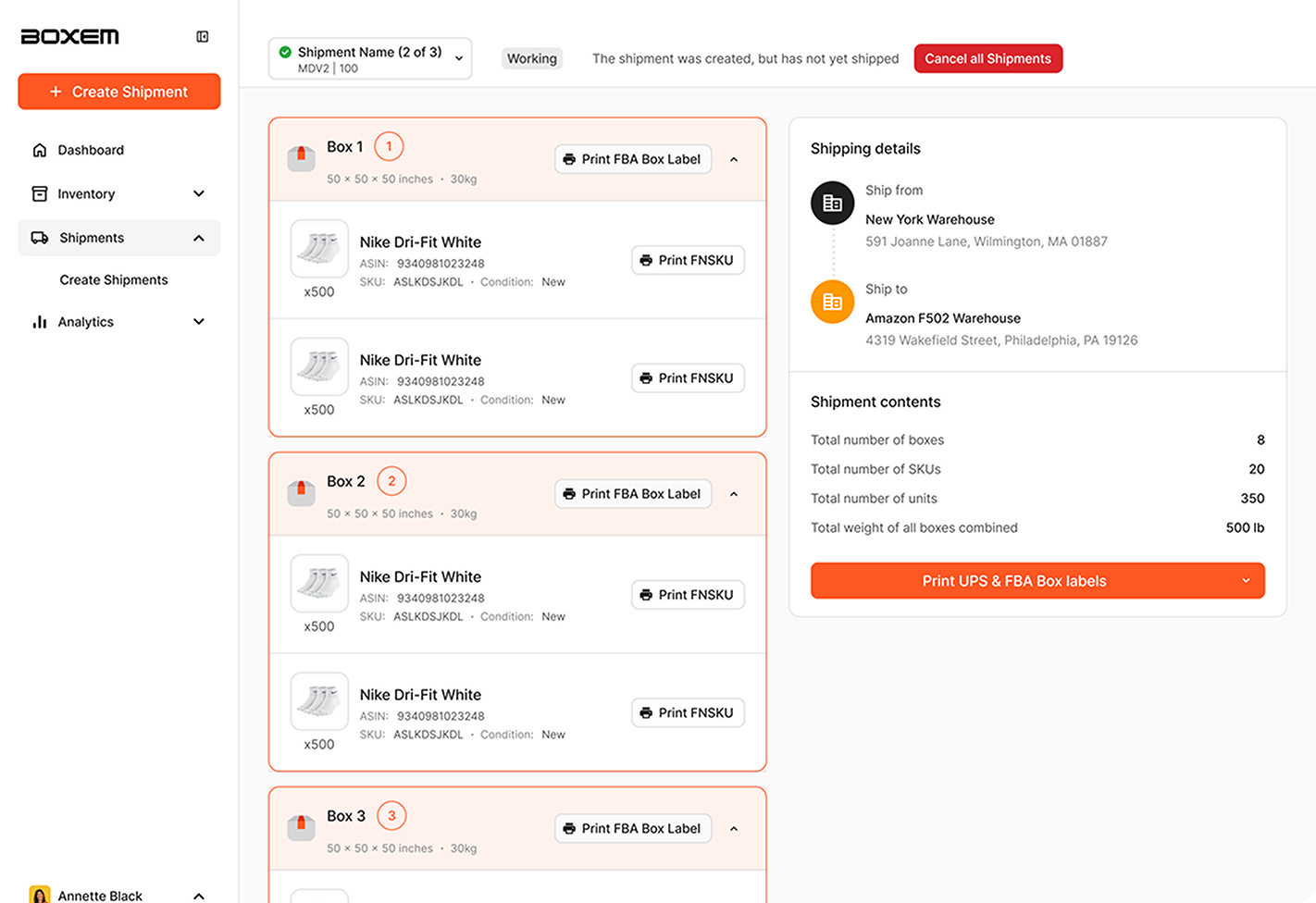The height and width of the screenshot is (903, 1316).
Task: Click the Box 2 package icon
Action: coord(301,493)
